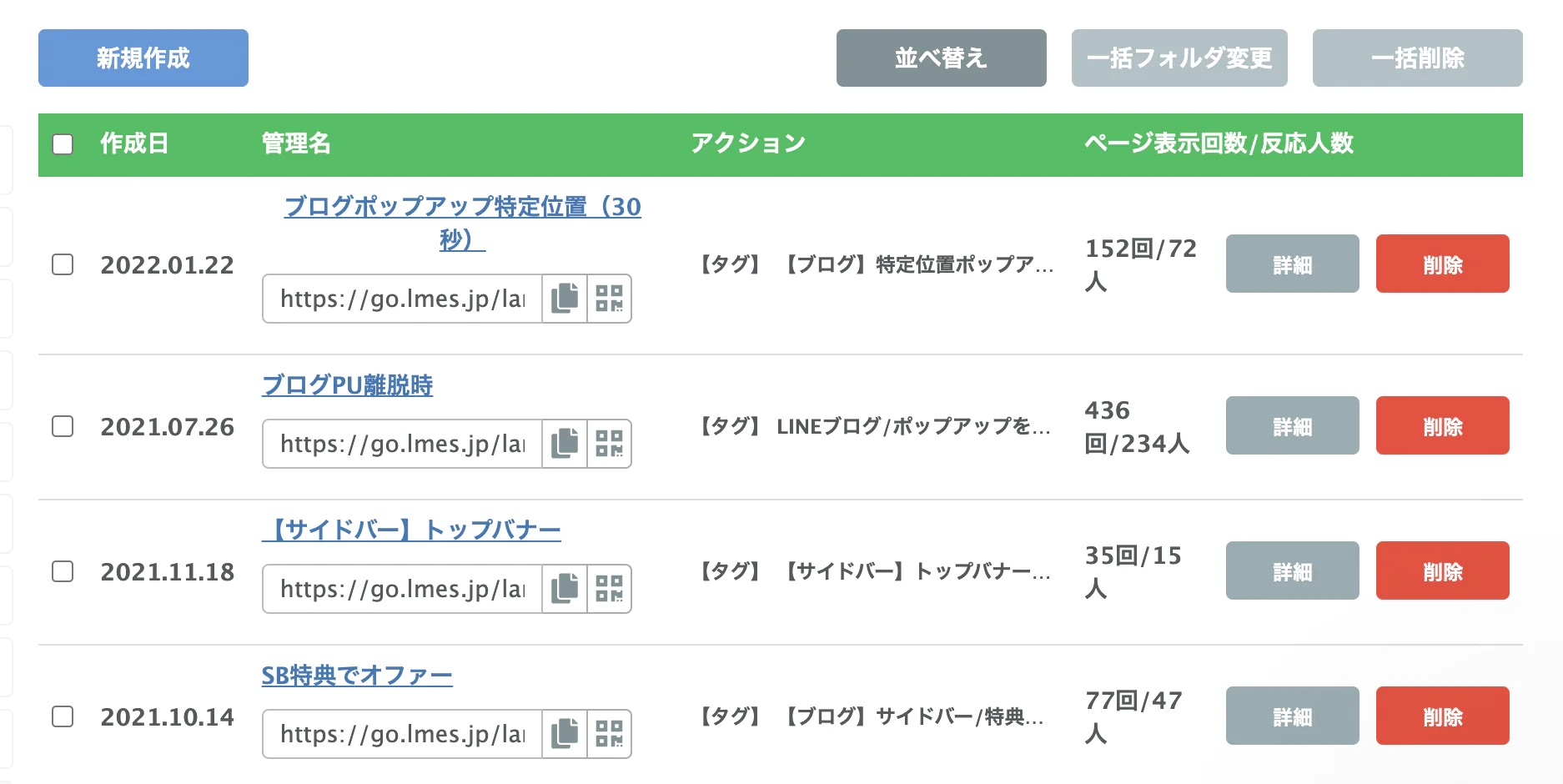1563x784 pixels.
Task: Show QR code for ブログPU離脱時 row
Action: click(x=609, y=444)
